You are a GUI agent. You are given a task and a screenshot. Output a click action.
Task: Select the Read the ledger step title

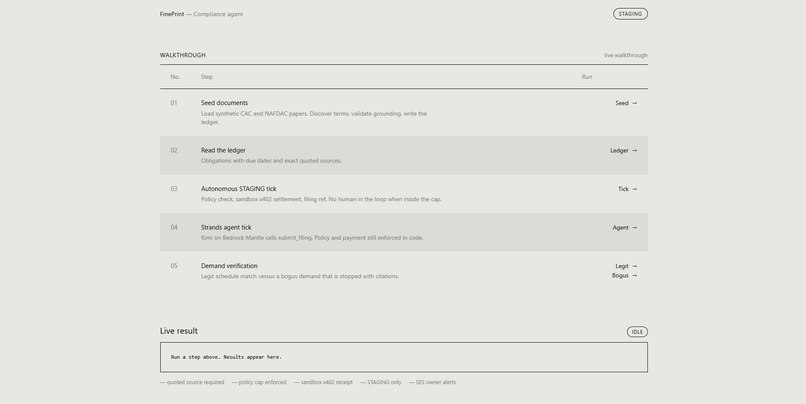click(223, 151)
